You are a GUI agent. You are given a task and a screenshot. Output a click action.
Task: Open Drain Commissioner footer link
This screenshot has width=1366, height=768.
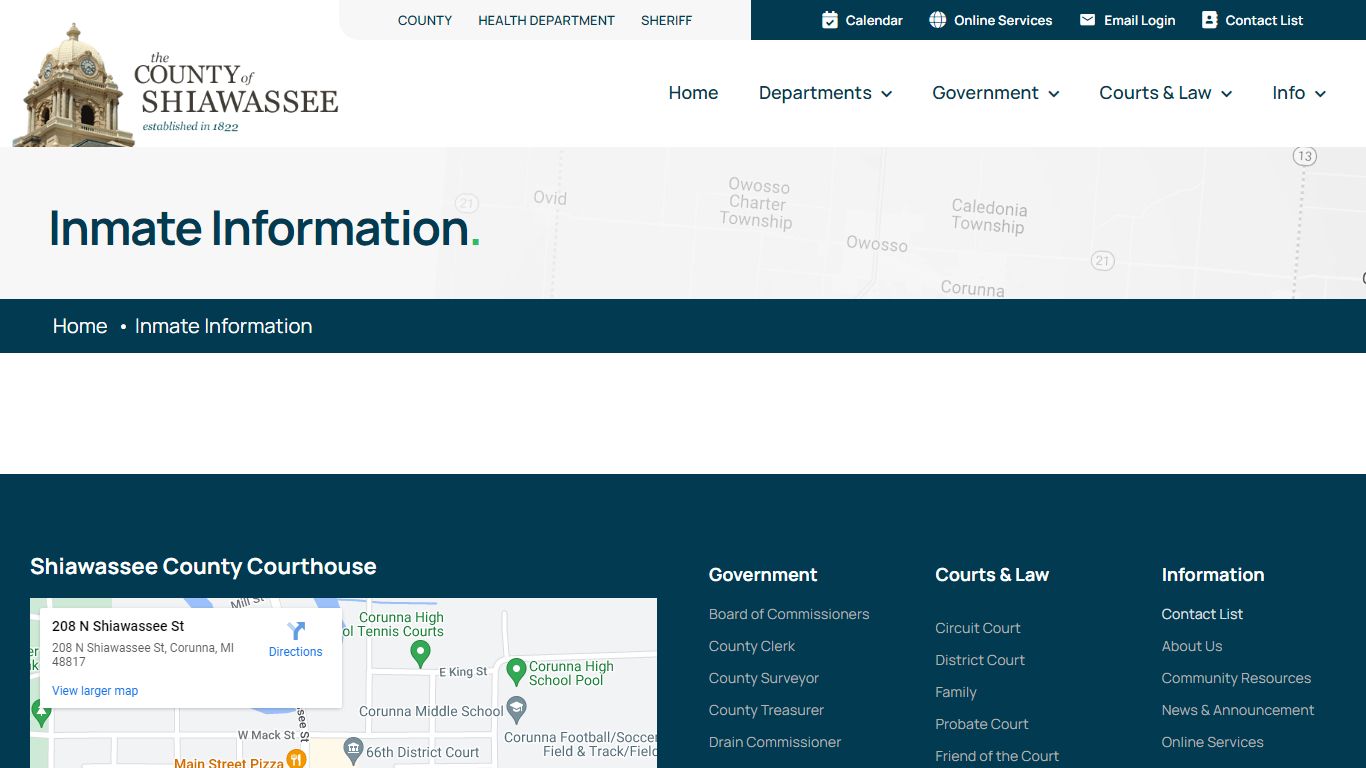[775, 742]
